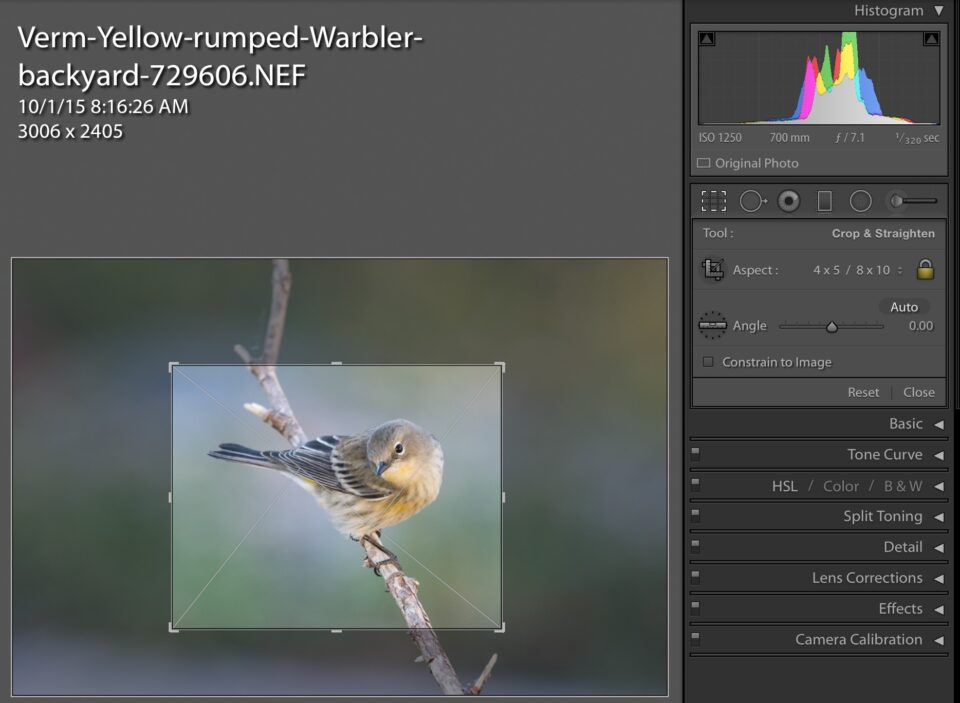Select the Crop Overlay tool icon
This screenshot has width=960, height=703.
[x=713, y=201]
